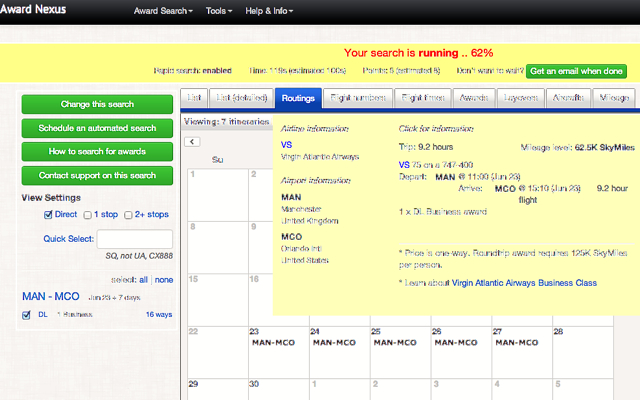Image resolution: width=640 pixels, height=400 pixels.
Task: Switch to the Flight numbers tab
Action: pyautogui.click(x=358, y=98)
